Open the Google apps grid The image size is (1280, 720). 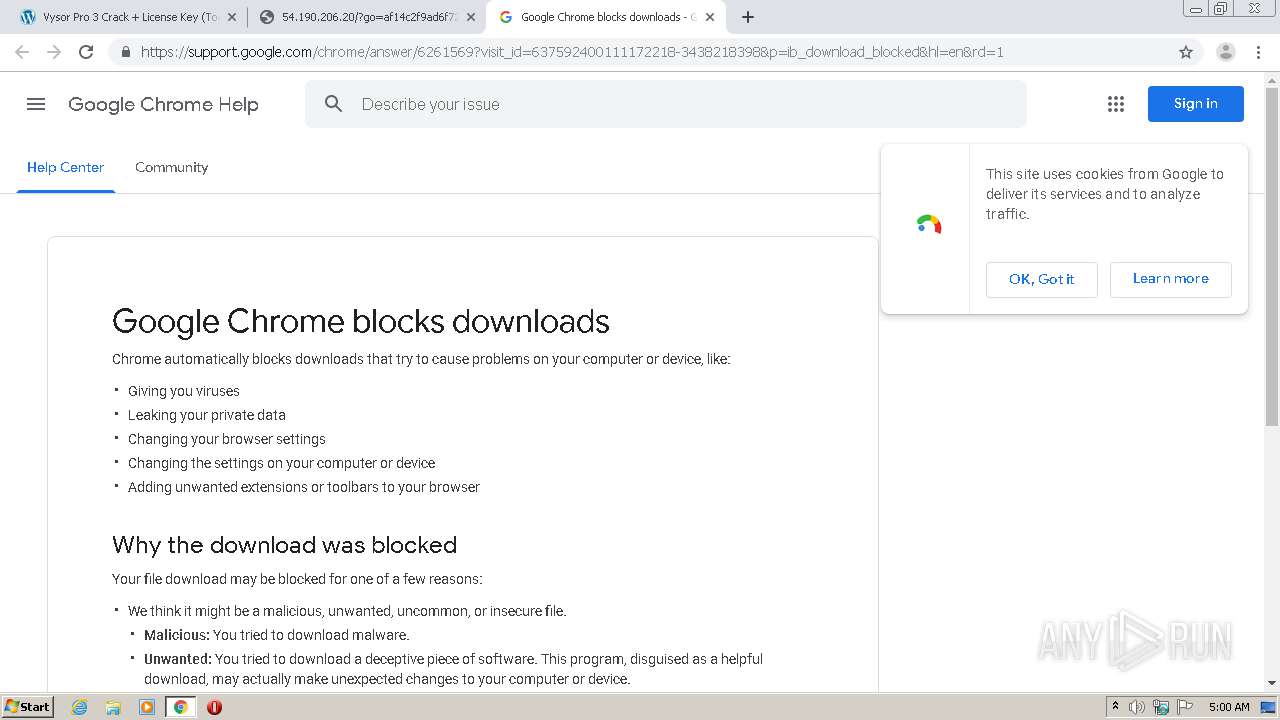[1116, 104]
